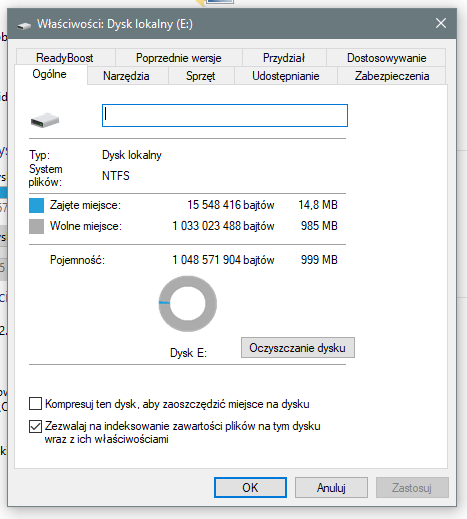Image resolution: width=467 pixels, height=519 pixels.
Task: Open the Udostępnianie tab
Action: [286, 76]
